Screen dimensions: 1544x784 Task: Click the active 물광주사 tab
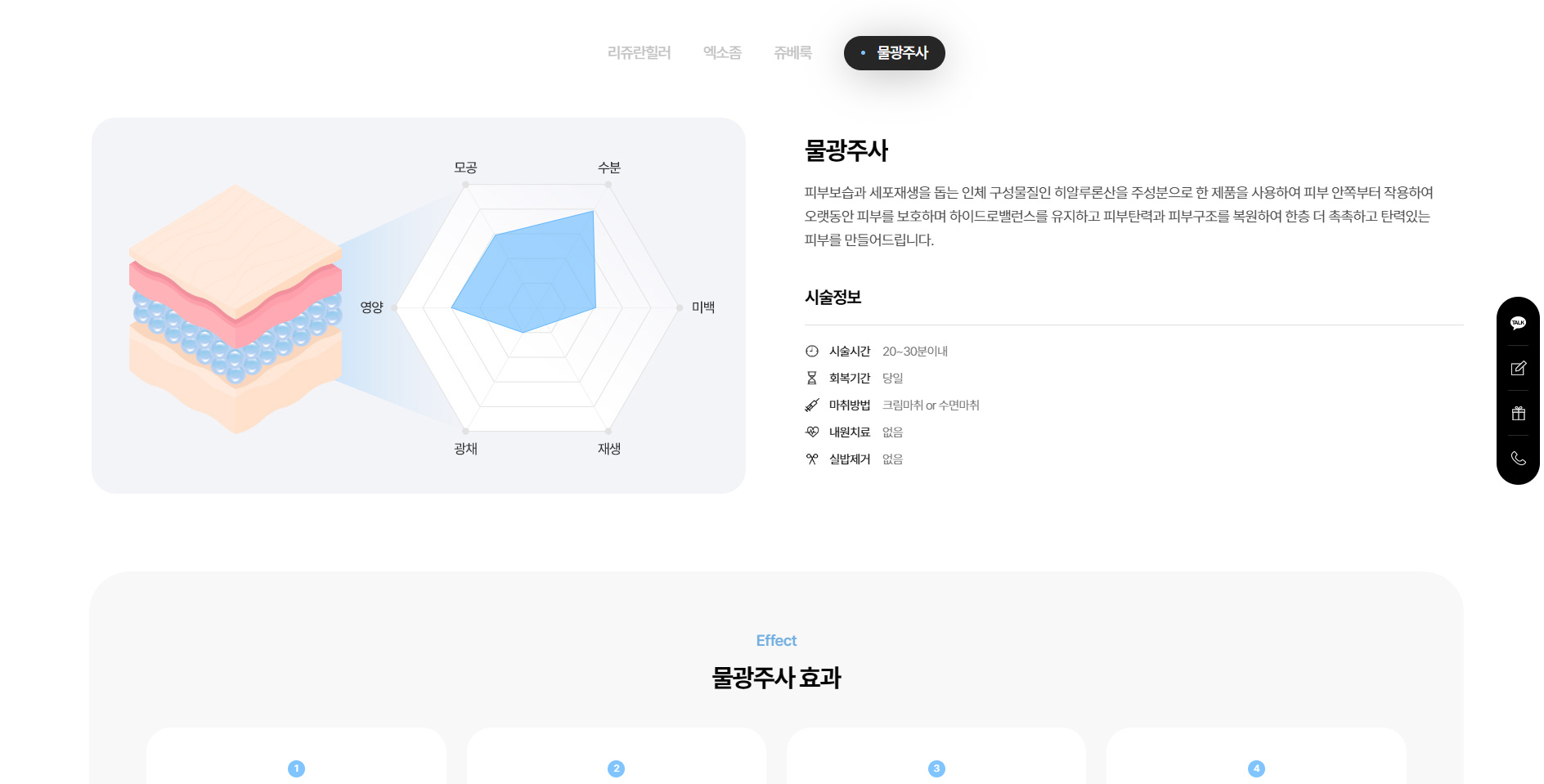(894, 53)
